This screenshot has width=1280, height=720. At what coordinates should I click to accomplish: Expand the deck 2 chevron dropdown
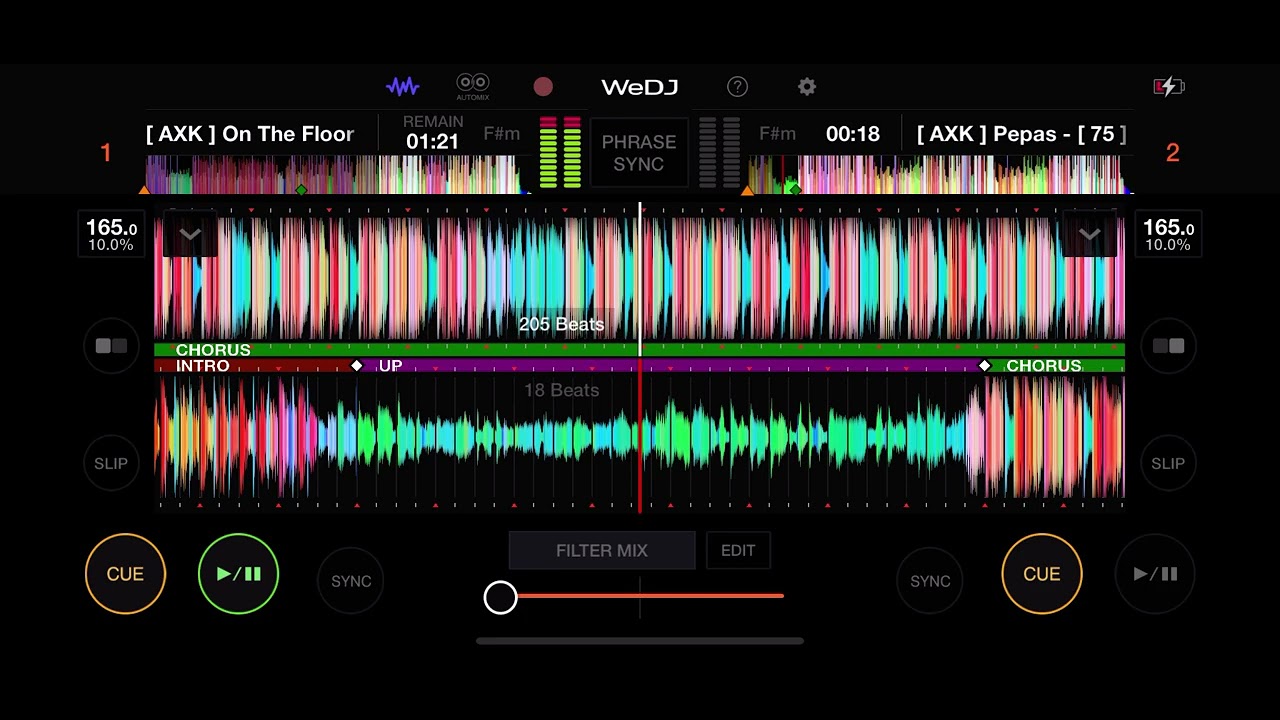(1090, 235)
